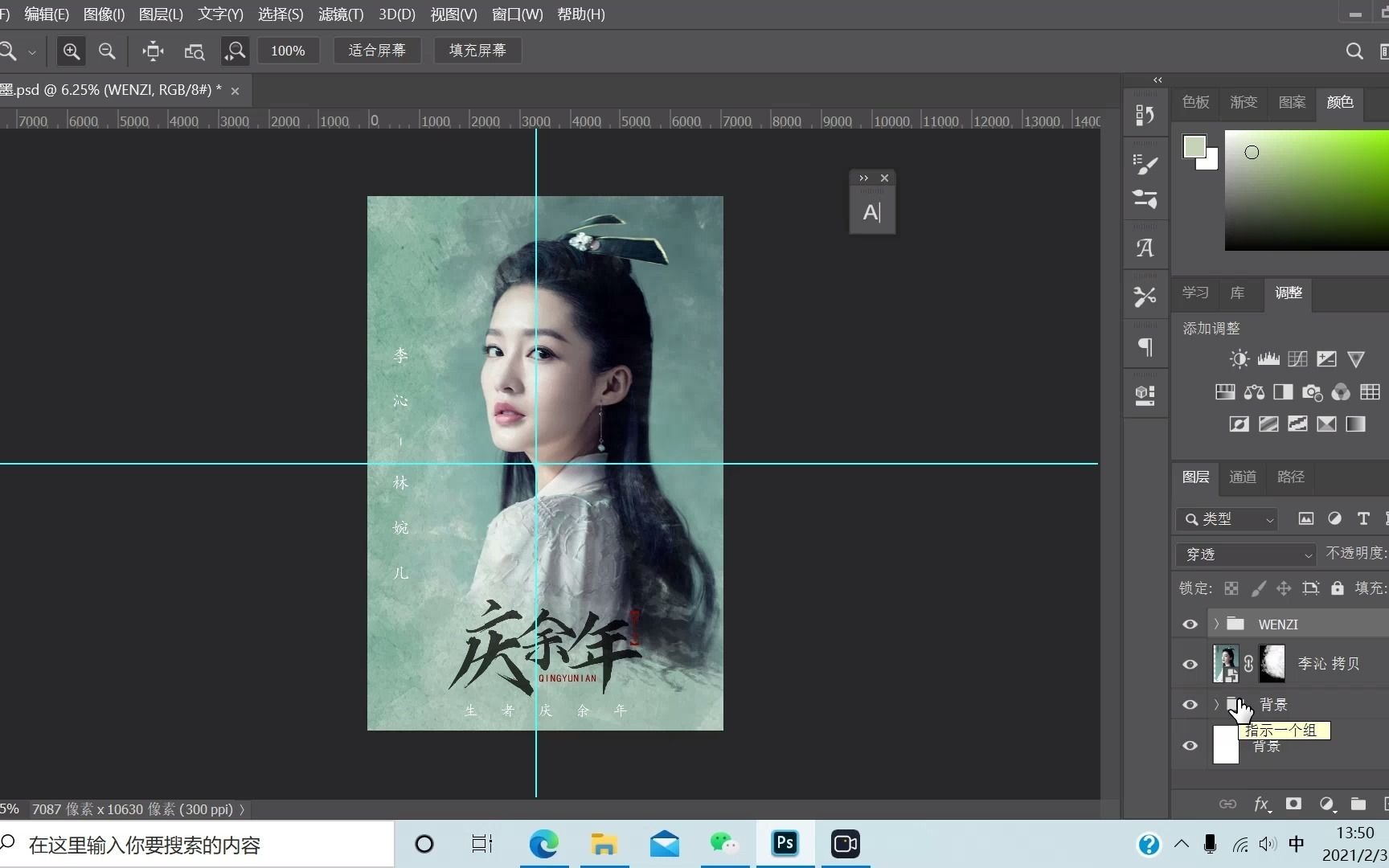Expand the floating type panel chevrons
Screen dimensions: 1389x868
tap(864, 178)
